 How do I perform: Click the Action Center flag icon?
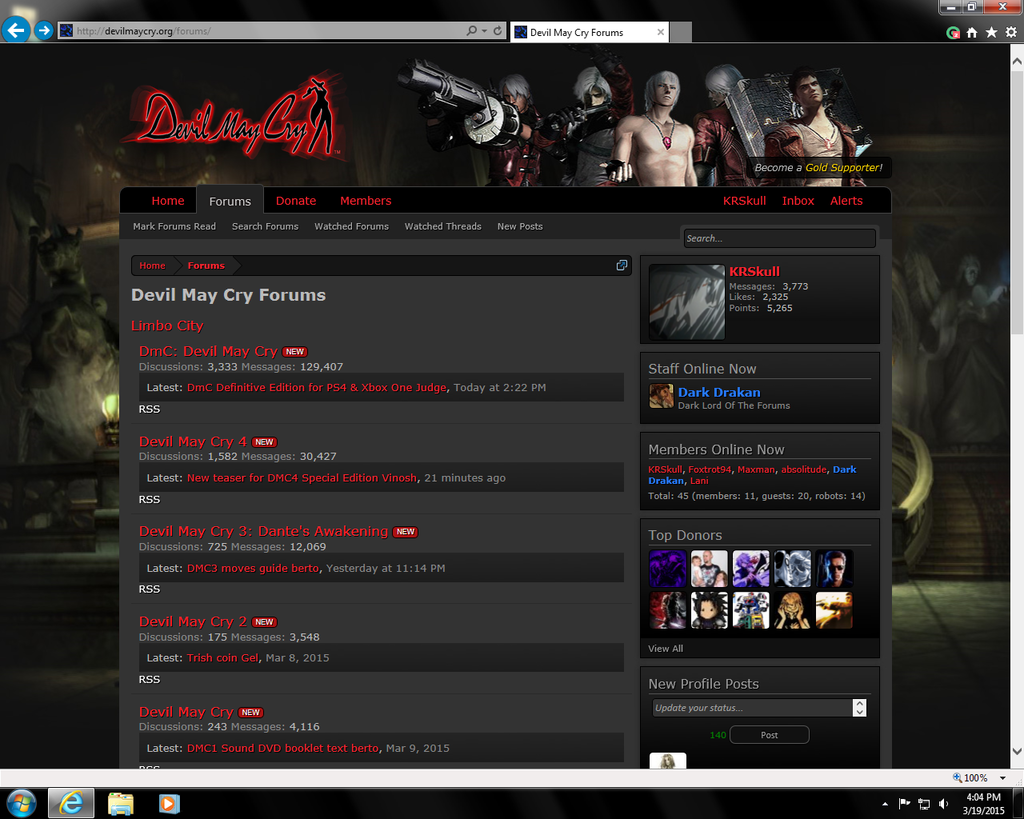click(904, 803)
